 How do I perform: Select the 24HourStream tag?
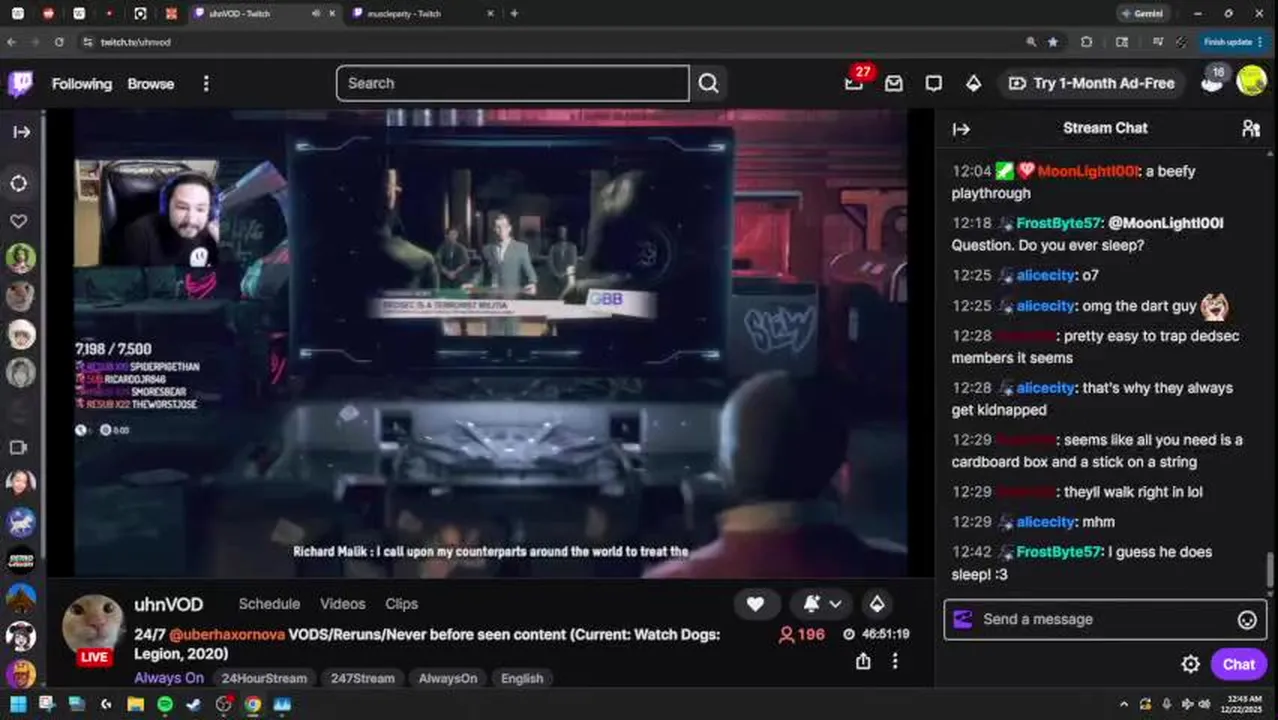pos(265,678)
